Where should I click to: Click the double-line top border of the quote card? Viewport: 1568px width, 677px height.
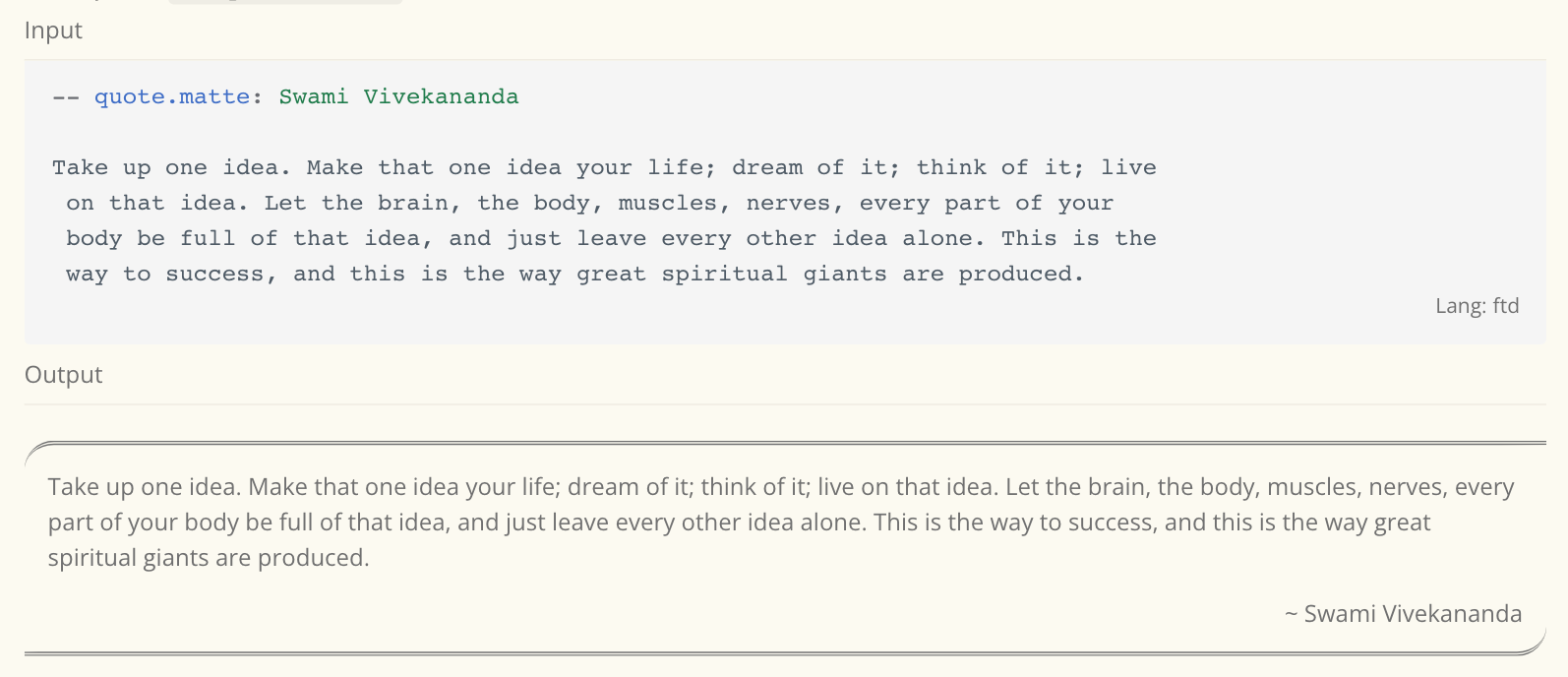785,444
